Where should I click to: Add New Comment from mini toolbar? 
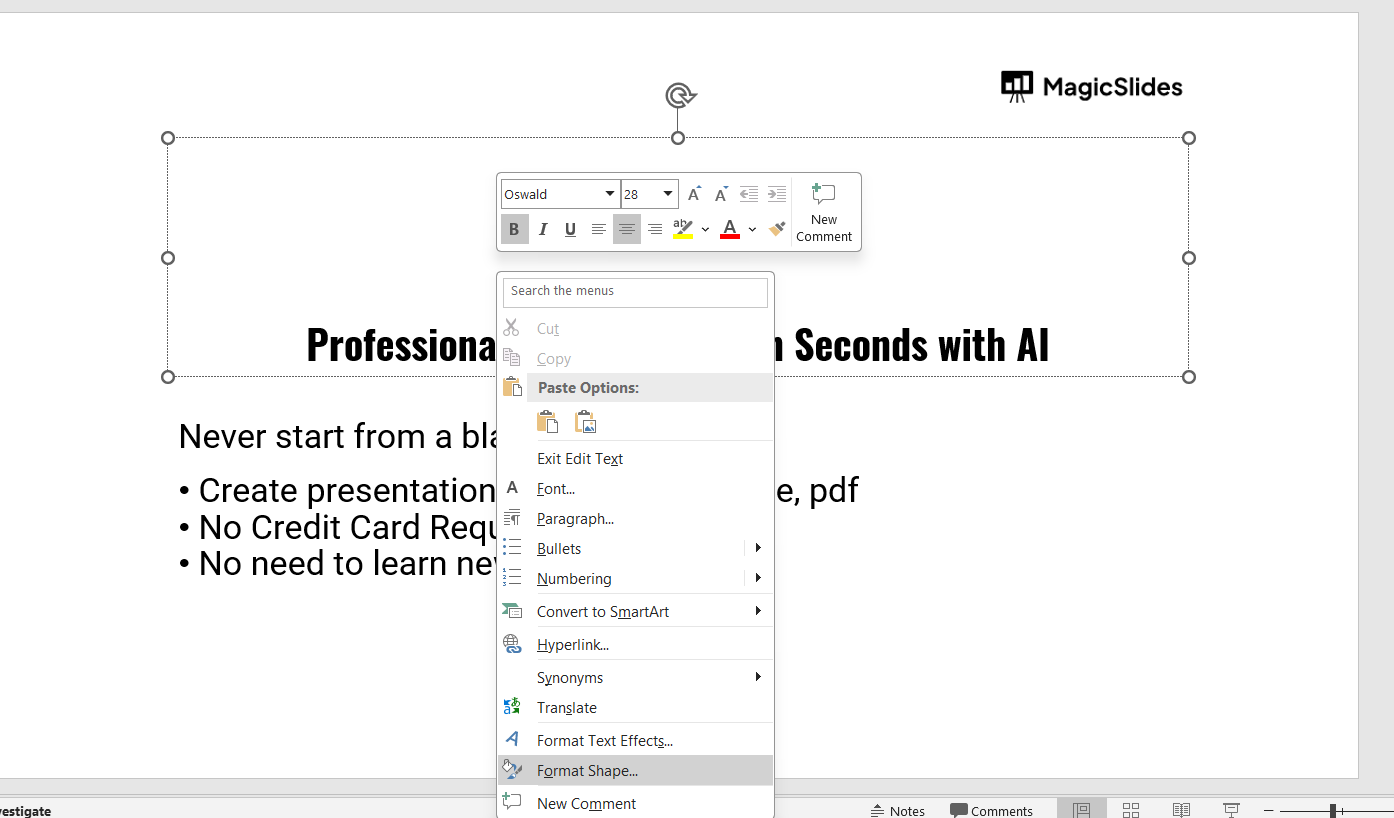tap(824, 213)
